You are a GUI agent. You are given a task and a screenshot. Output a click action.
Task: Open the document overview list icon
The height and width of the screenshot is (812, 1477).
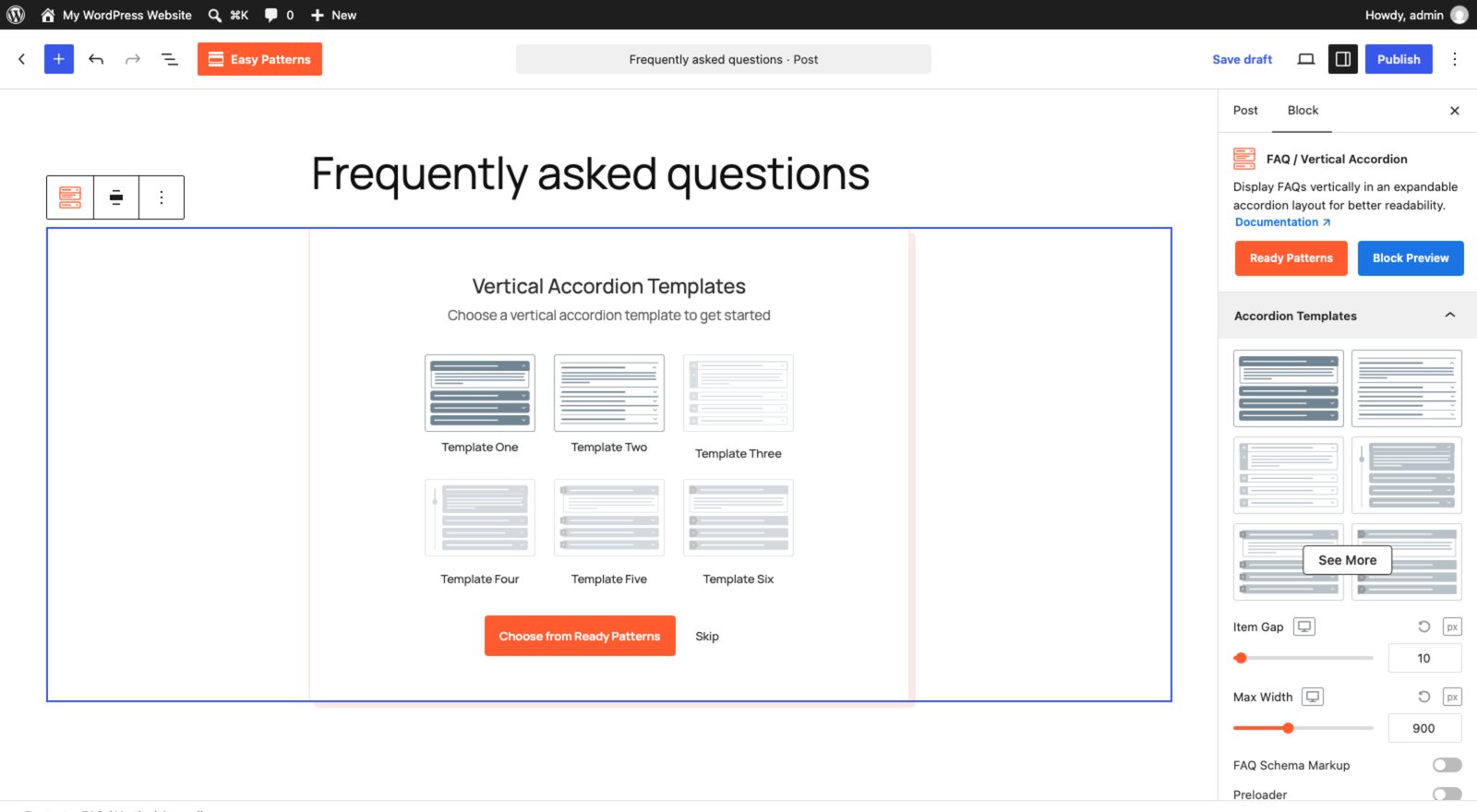(170, 59)
